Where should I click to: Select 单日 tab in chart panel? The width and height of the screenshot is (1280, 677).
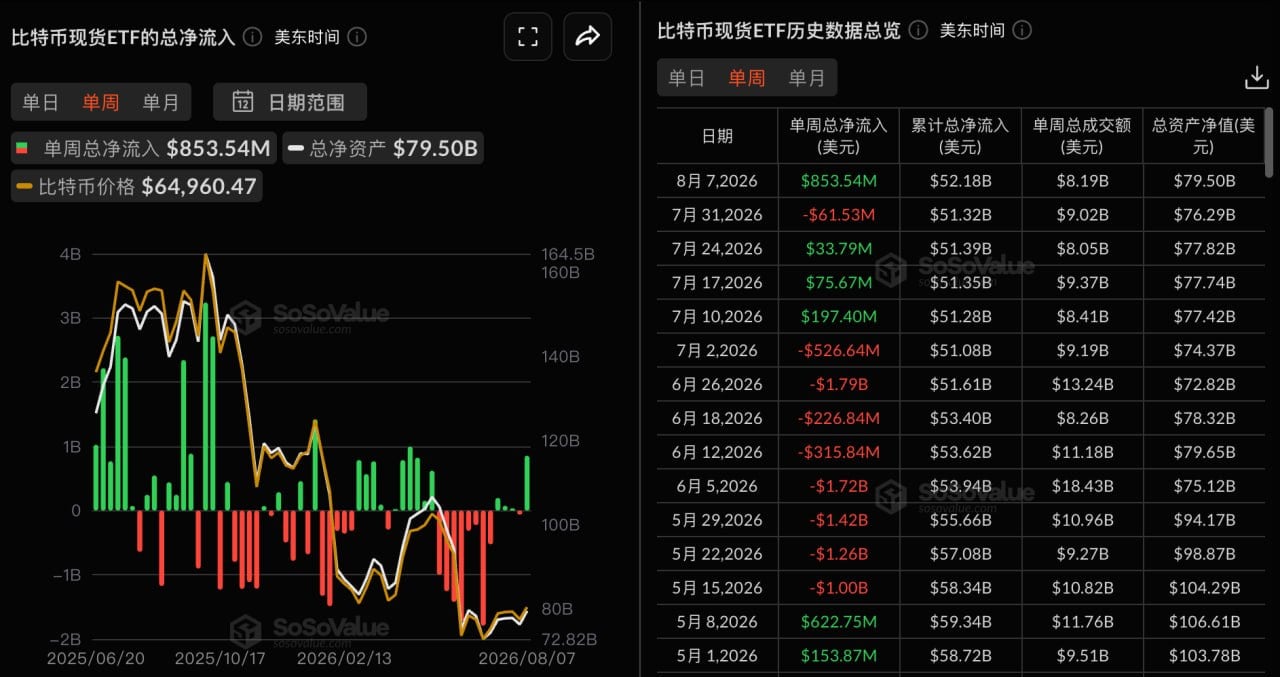point(41,102)
